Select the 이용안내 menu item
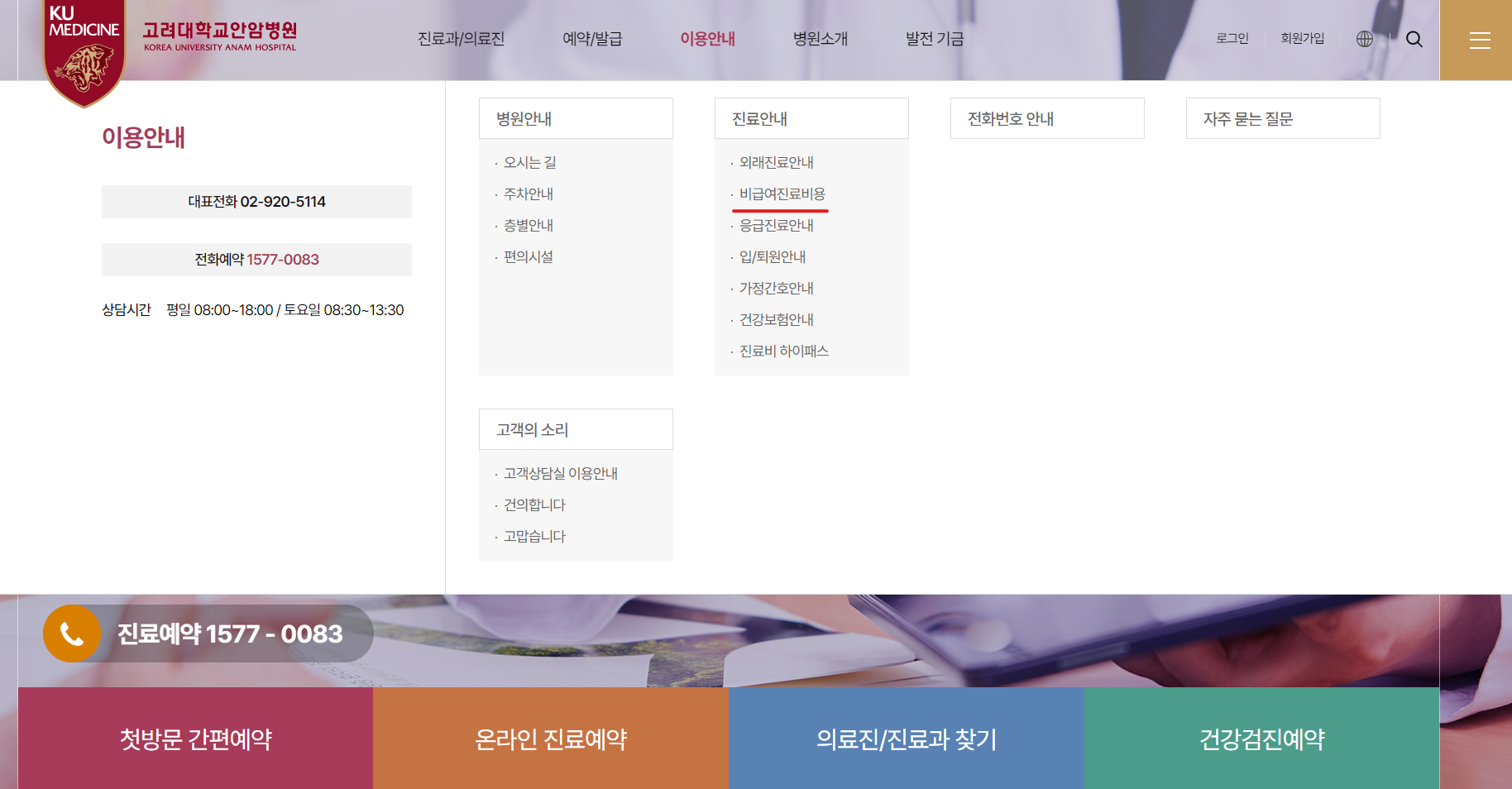The height and width of the screenshot is (789, 1512). click(x=707, y=39)
